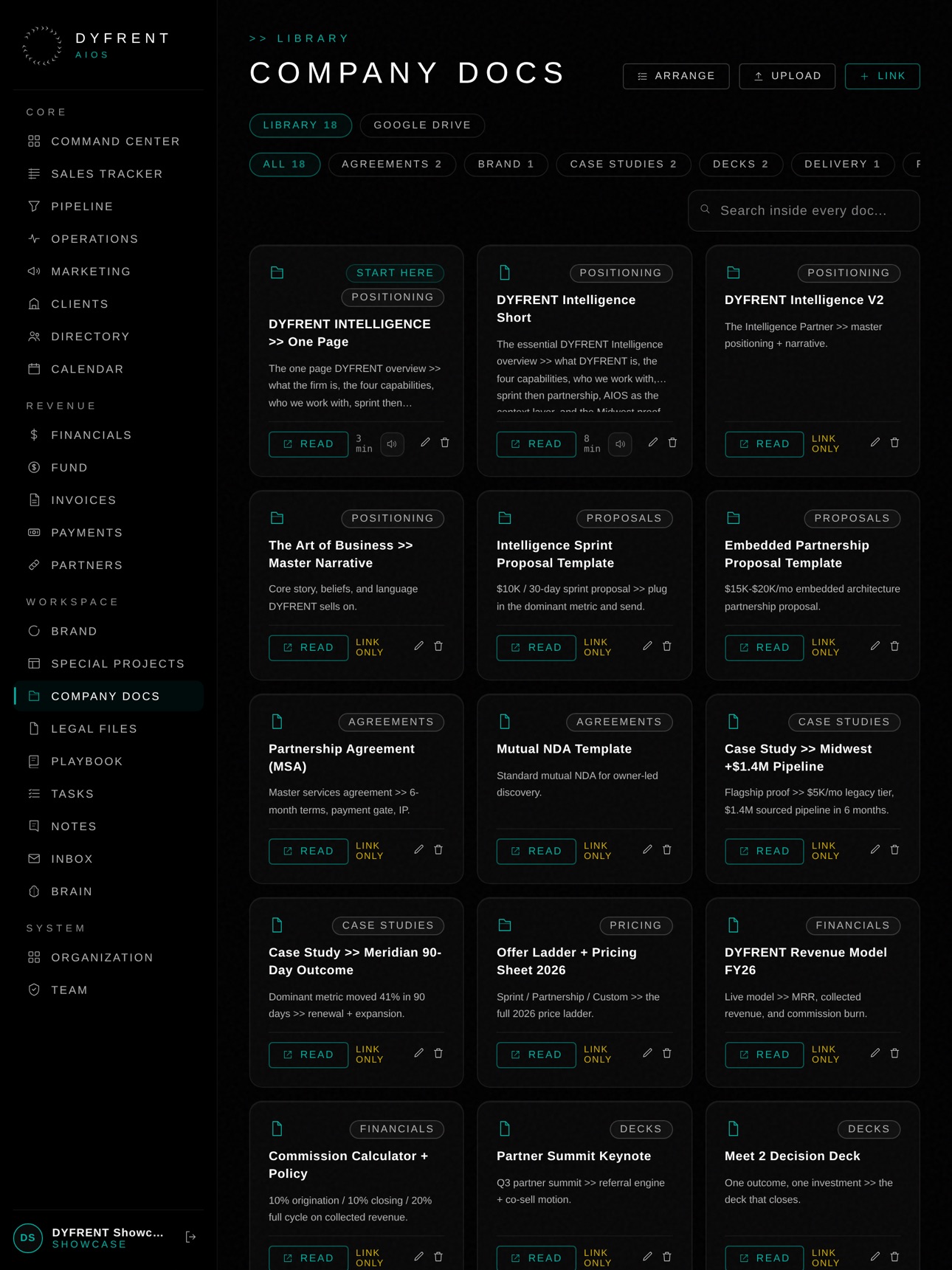The width and height of the screenshot is (952, 1270).
Task: Delete DYFRENT INTELLIGENCE One Page doc
Action: 445,443
